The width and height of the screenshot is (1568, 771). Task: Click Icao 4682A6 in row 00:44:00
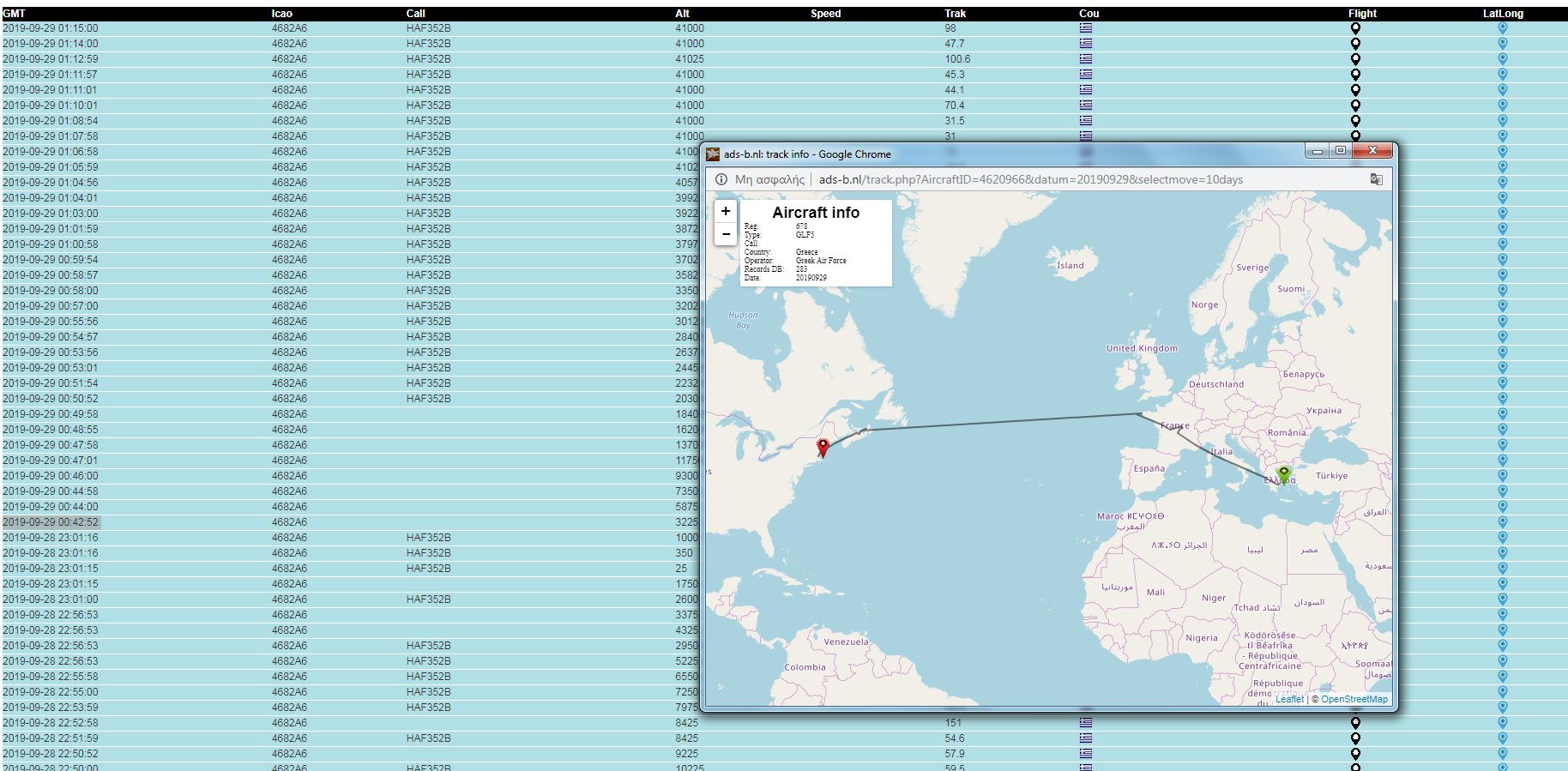point(289,507)
